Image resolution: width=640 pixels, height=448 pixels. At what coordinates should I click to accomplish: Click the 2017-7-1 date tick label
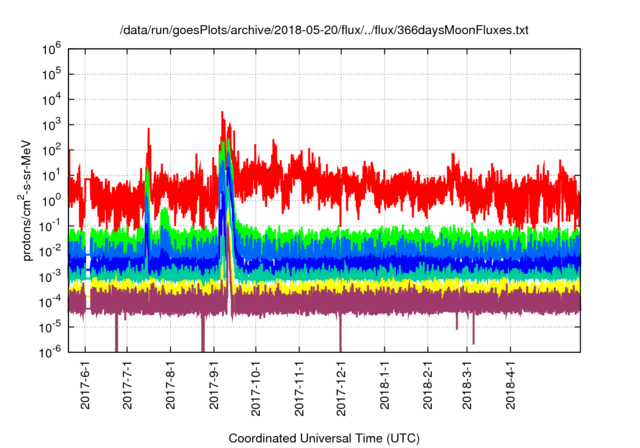[128, 385]
